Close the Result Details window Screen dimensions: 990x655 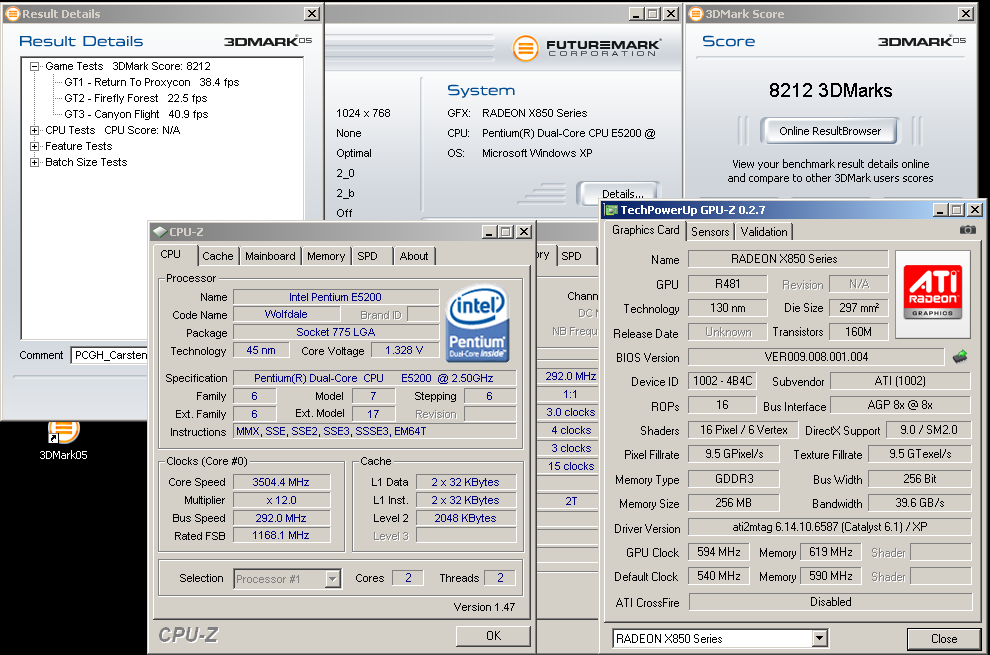click(312, 13)
